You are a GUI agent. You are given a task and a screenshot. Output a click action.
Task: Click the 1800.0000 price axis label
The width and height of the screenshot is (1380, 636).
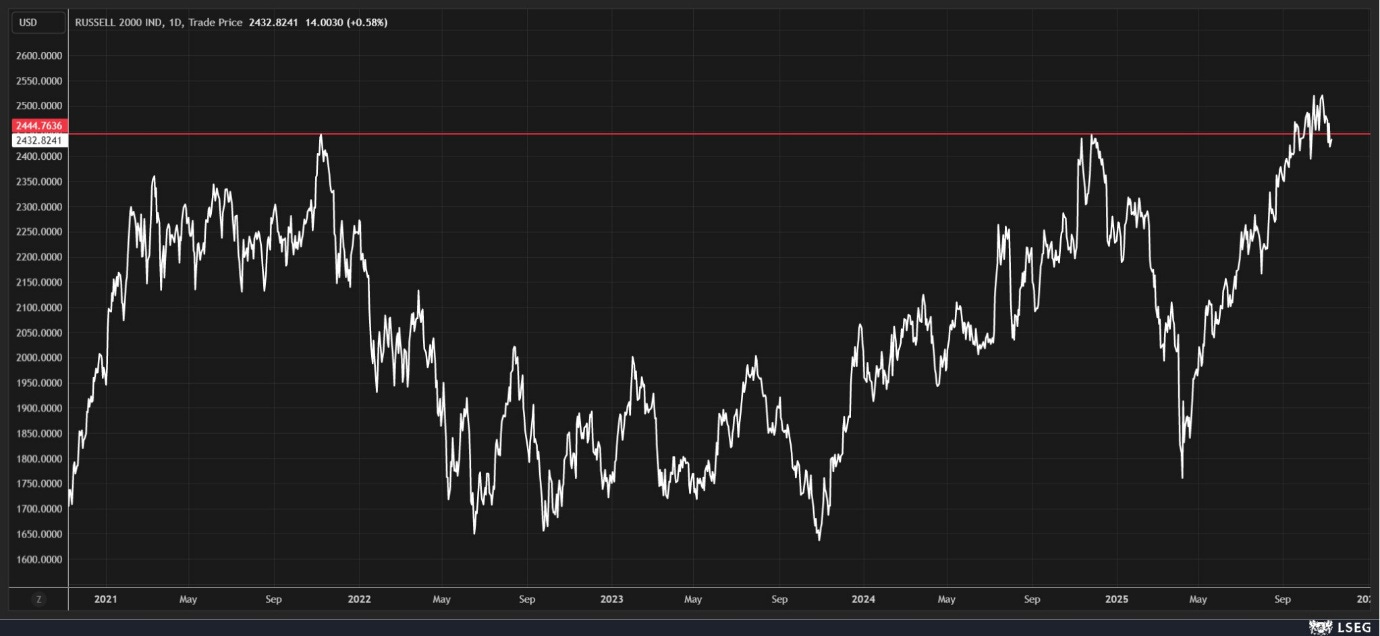40,459
